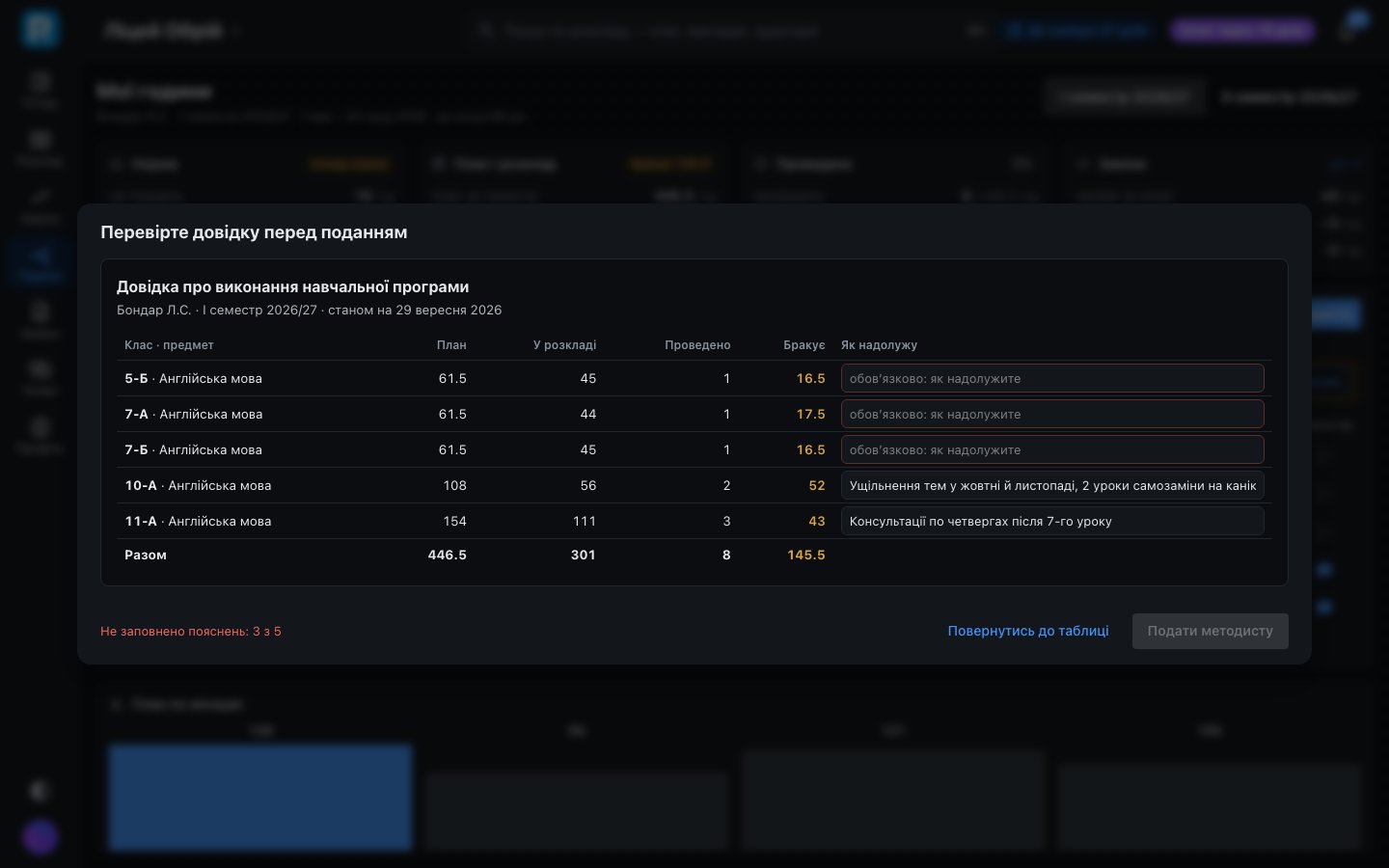Select the row label 11-А · Англійська мова
The height and width of the screenshot is (868, 1389).
click(198, 521)
